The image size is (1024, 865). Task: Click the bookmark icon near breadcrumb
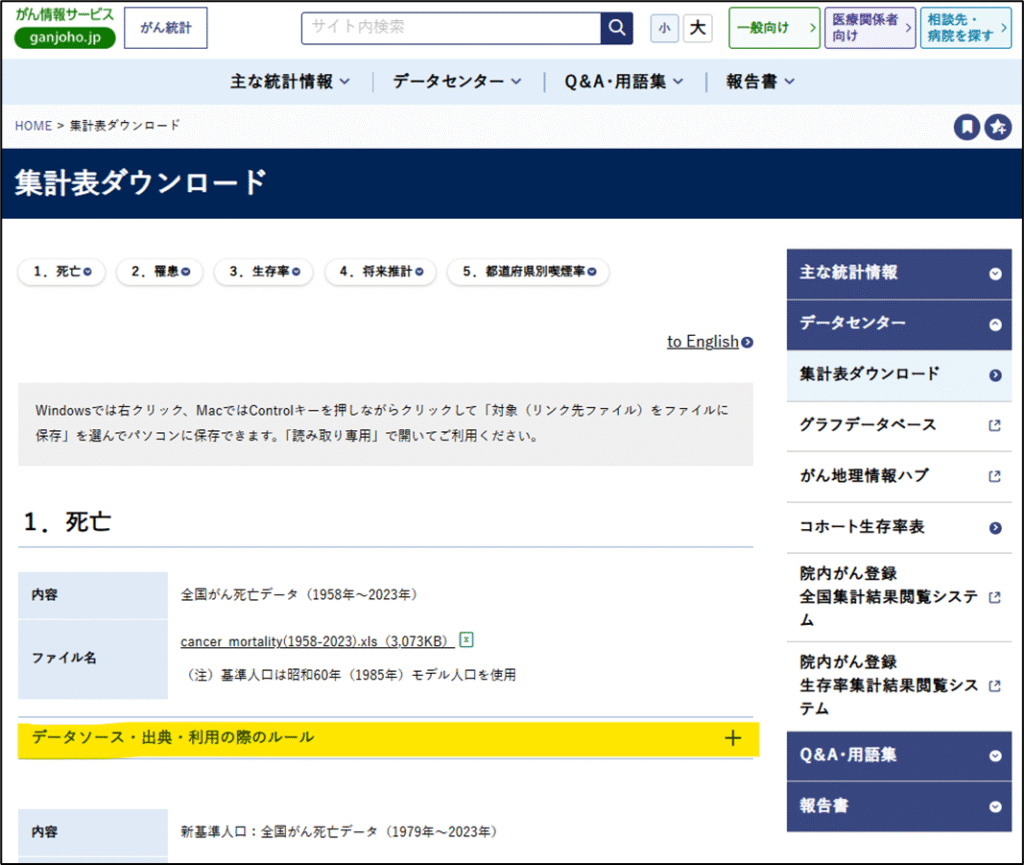click(x=966, y=127)
